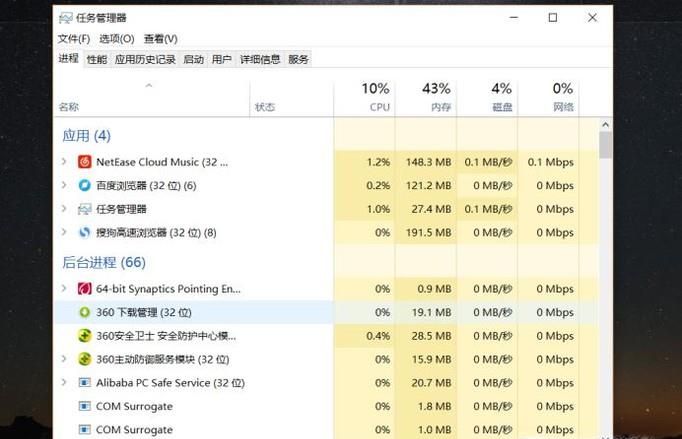
Task: Minimize the 任务管理器 window
Action: (x=514, y=17)
